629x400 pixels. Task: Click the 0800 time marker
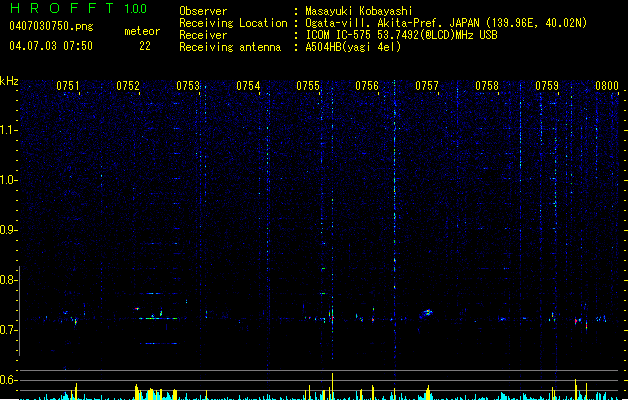click(607, 86)
